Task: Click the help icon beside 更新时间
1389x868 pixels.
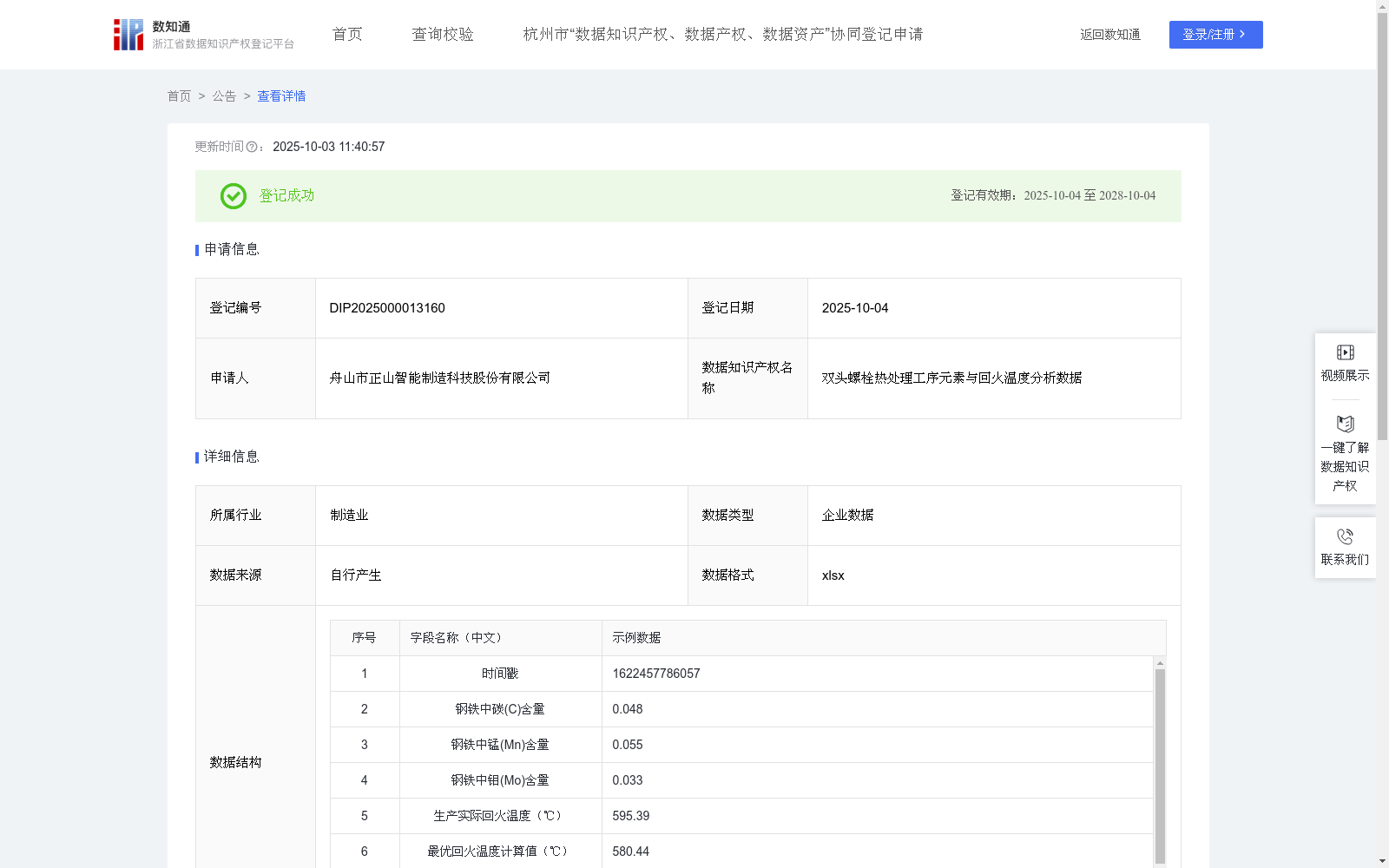Action: click(252, 147)
